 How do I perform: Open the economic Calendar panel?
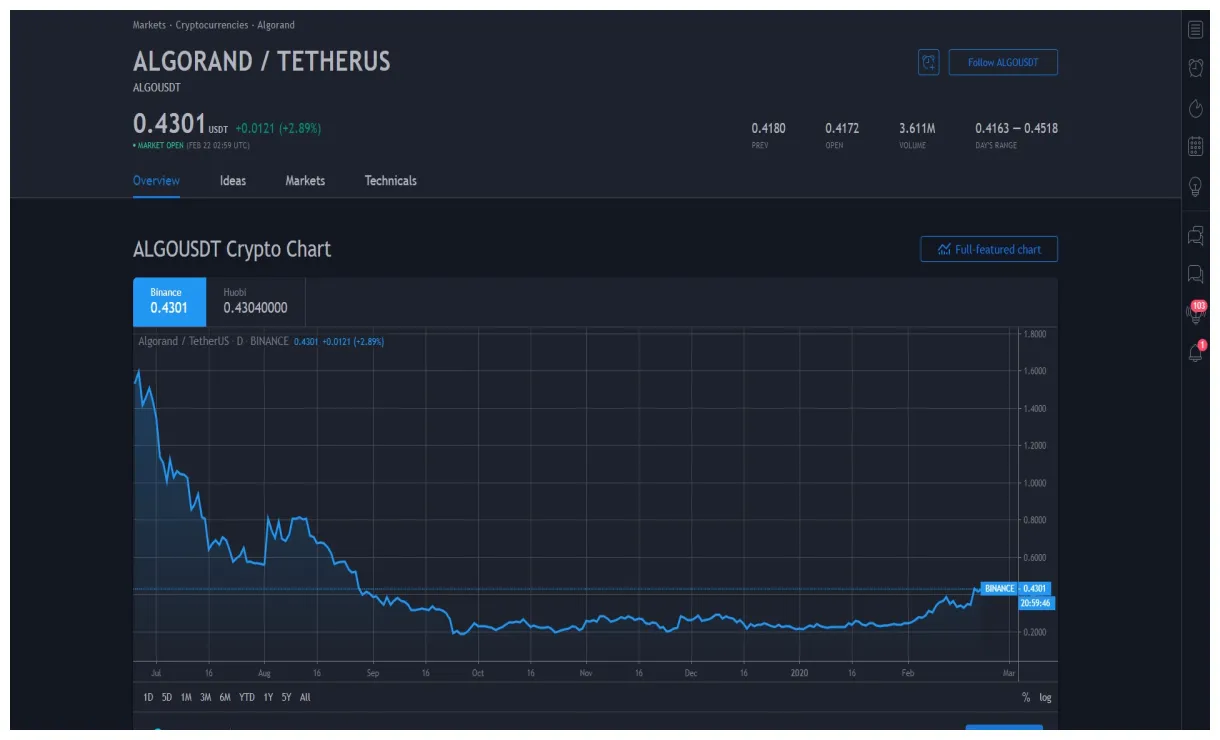[x=1195, y=148]
